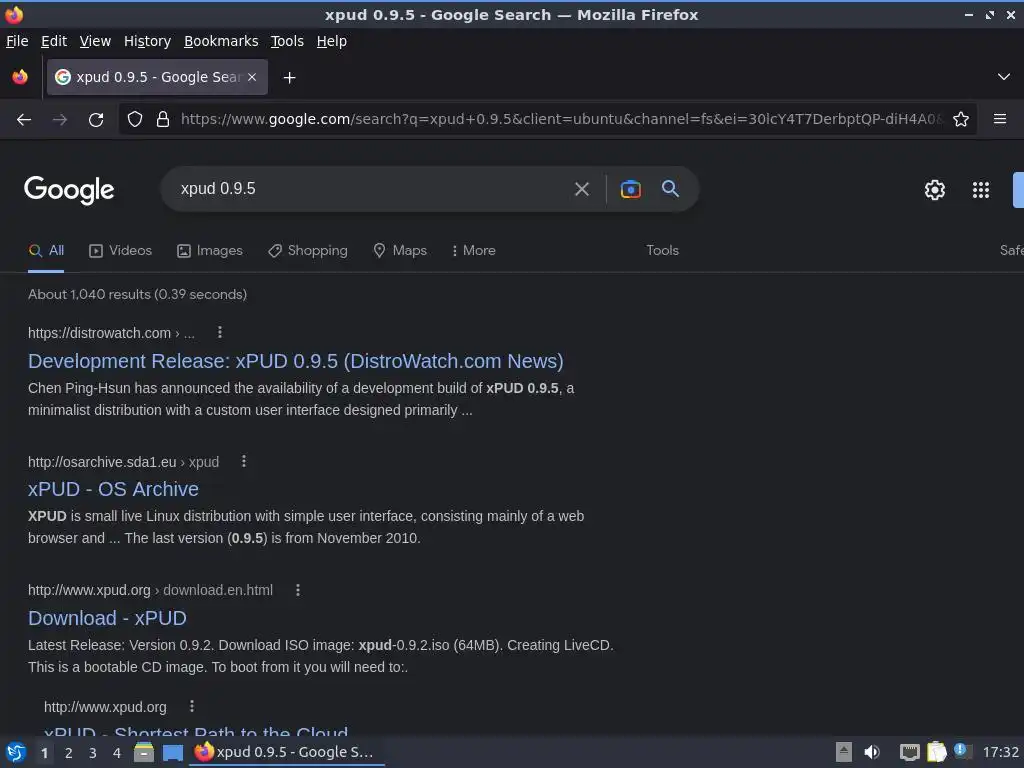Open the clipboard tray icon
The height and width of the screenshot is (768, 1024).
tap(936, 752)
